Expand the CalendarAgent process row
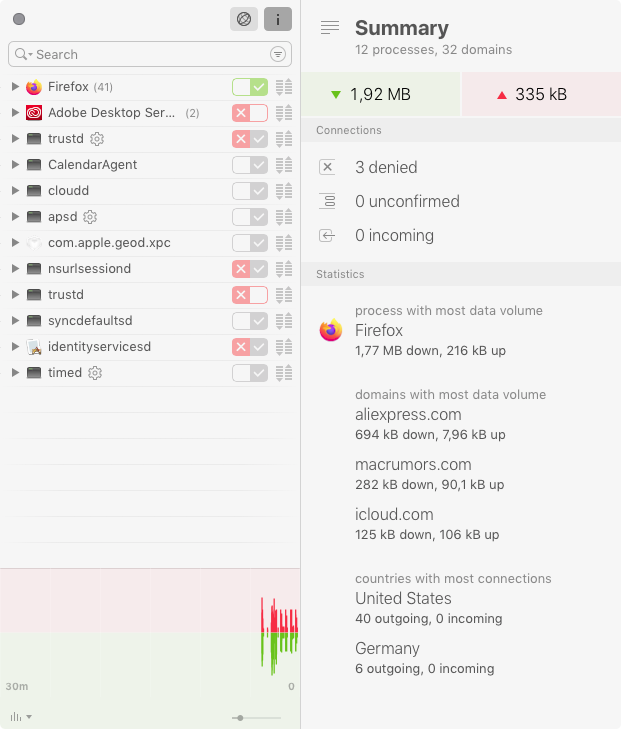Screen dimensions: 621x729 [15, 165]
